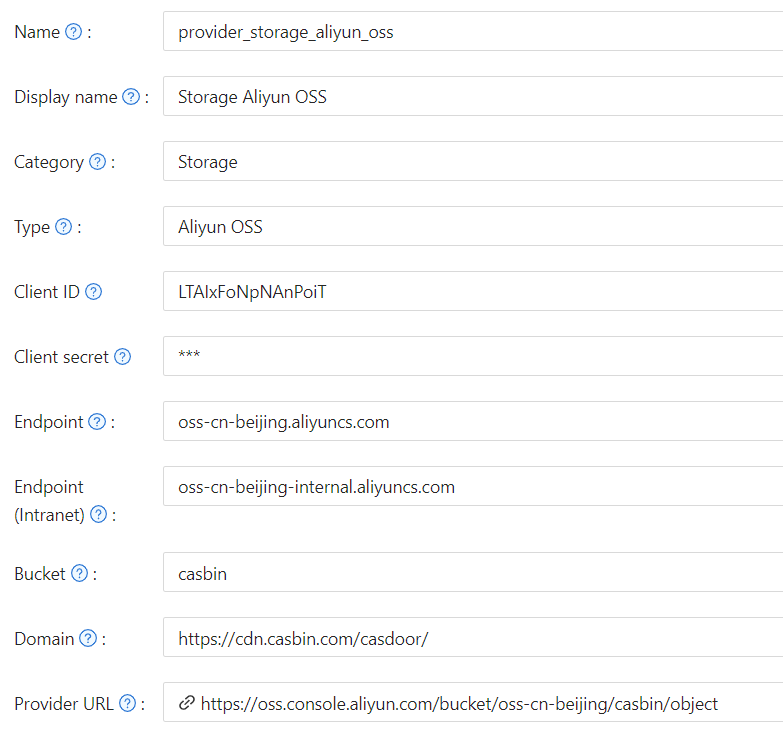
Task: Open the Type dropdown showing Aliyun OSS
Action: pos(472,227)
